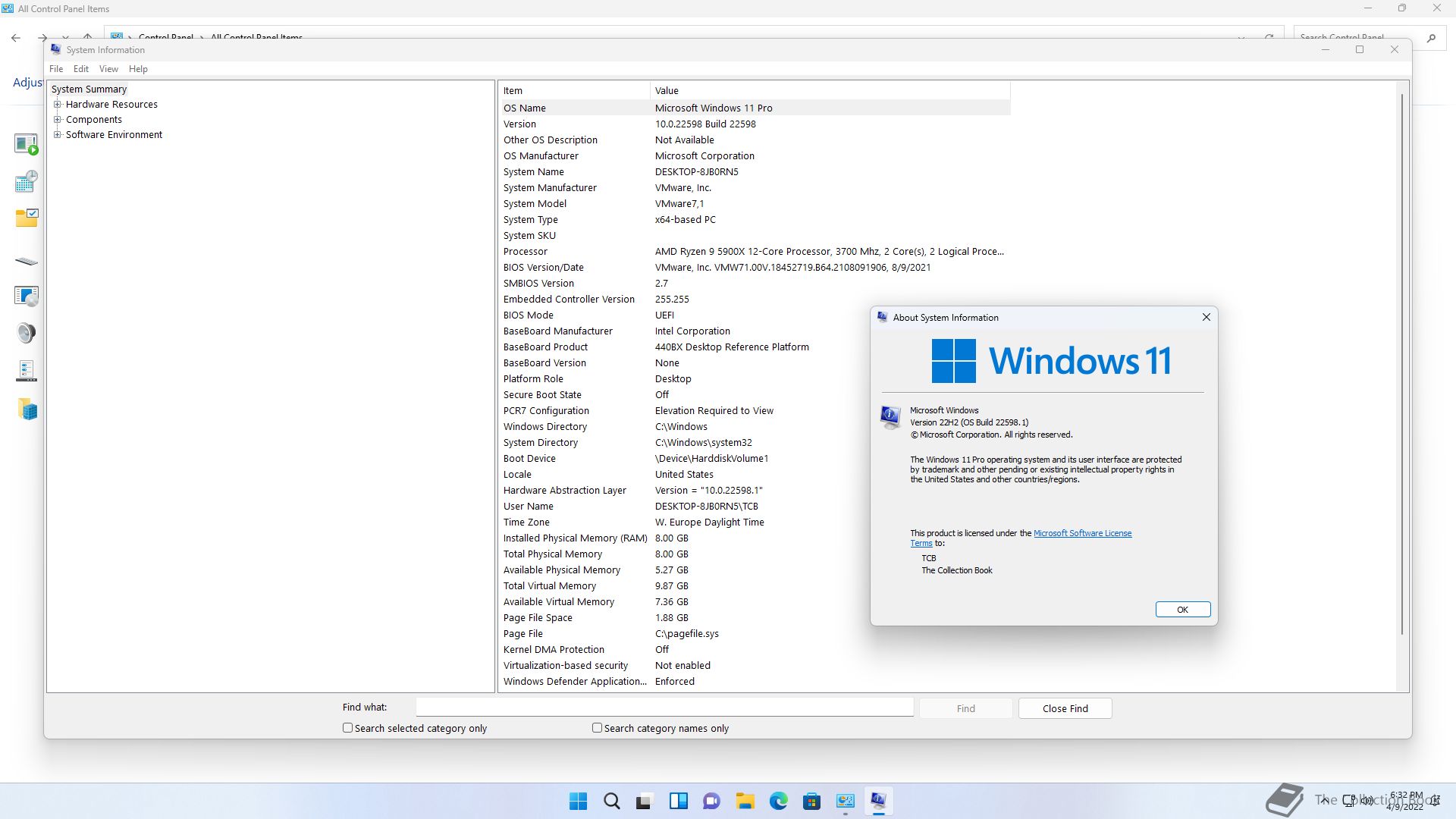Open Microsoft Store from the taskbar
The image size is (1456, 819).
click(x=811, y=801)
